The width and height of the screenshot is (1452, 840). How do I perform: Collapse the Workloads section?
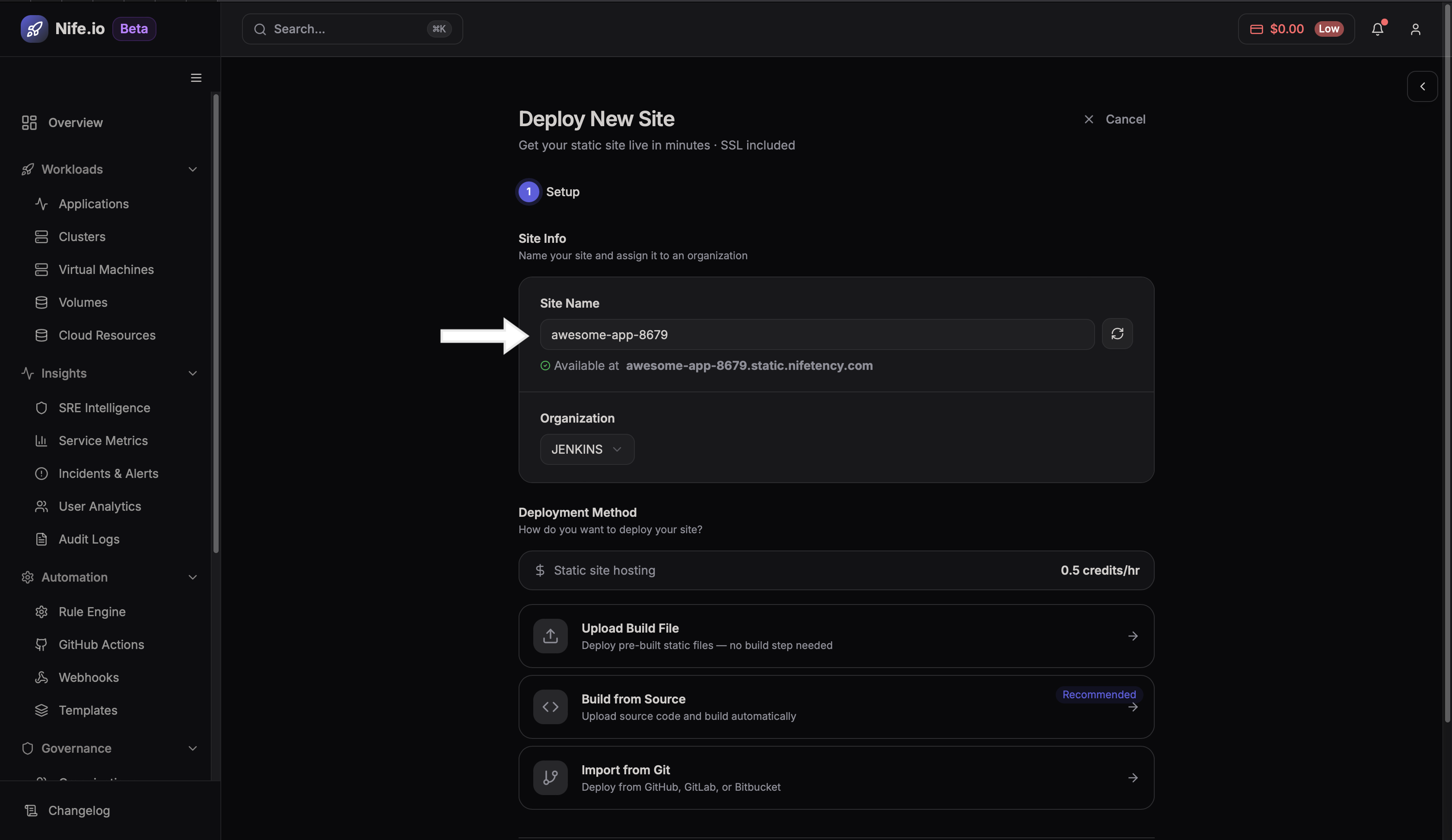[192, 169]
